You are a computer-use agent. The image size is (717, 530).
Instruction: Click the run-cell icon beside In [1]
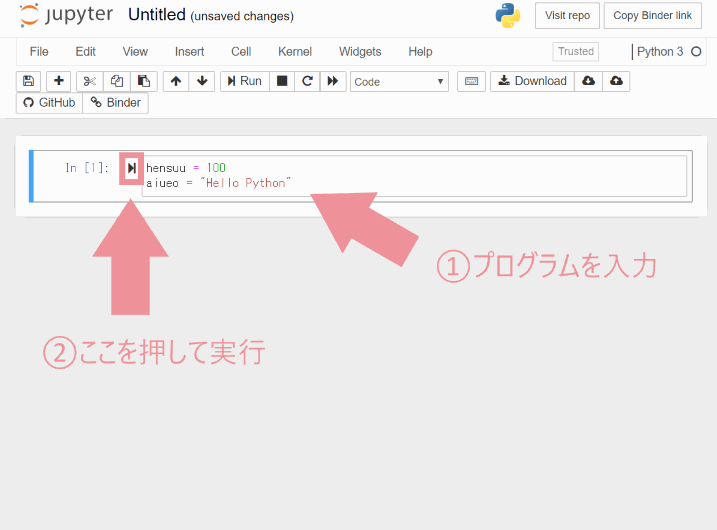pyautogui.click(x=131, y=169)
